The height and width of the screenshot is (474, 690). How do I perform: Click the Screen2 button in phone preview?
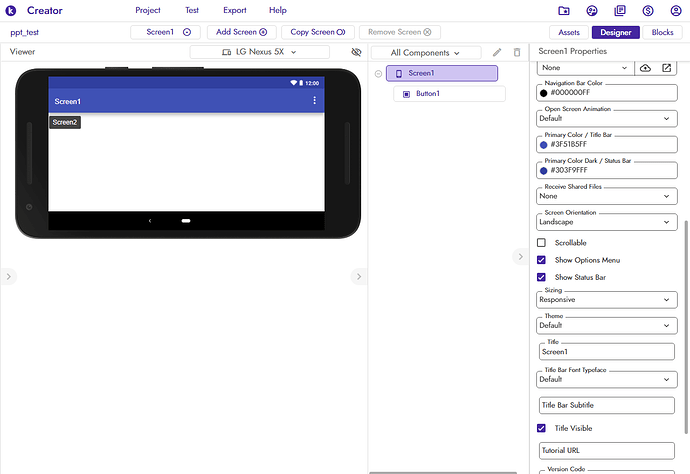pos(65,122)
